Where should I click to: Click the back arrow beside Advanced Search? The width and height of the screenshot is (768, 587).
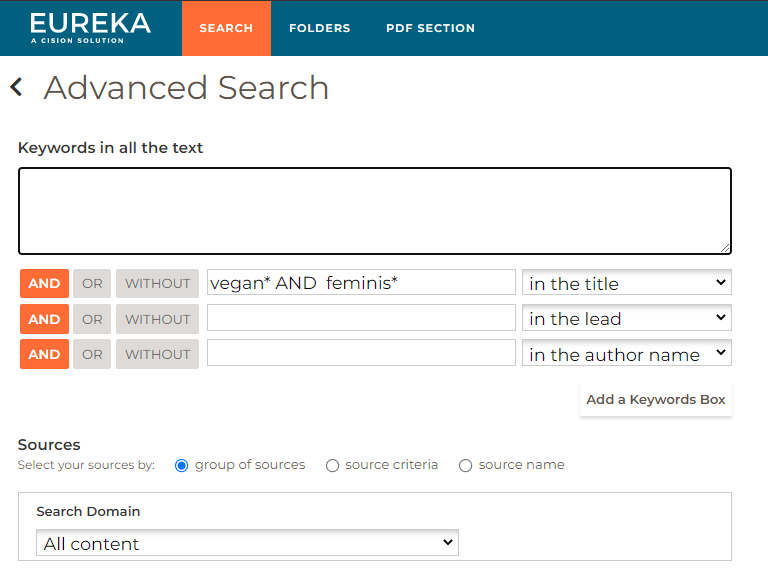(16, 88)
